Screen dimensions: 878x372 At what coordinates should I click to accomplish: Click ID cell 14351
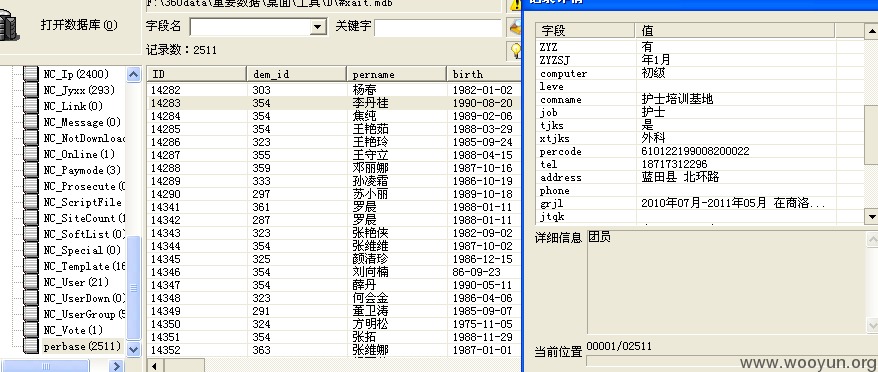pos(166,337)
